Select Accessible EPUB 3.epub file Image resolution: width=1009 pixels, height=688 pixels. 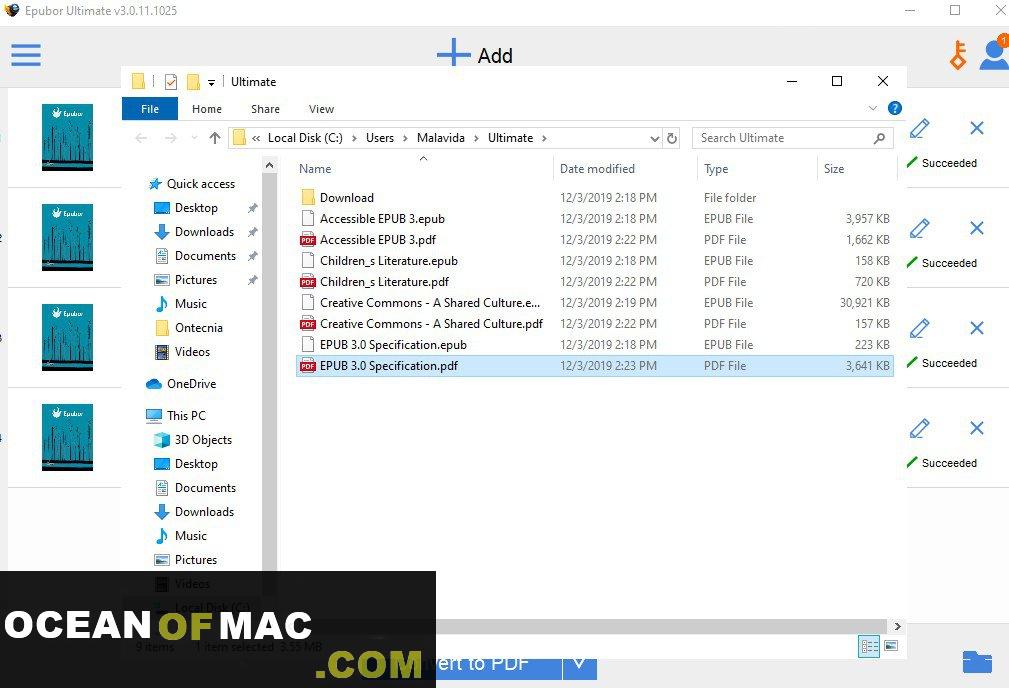pyautogui.click(x=595, y=219)
